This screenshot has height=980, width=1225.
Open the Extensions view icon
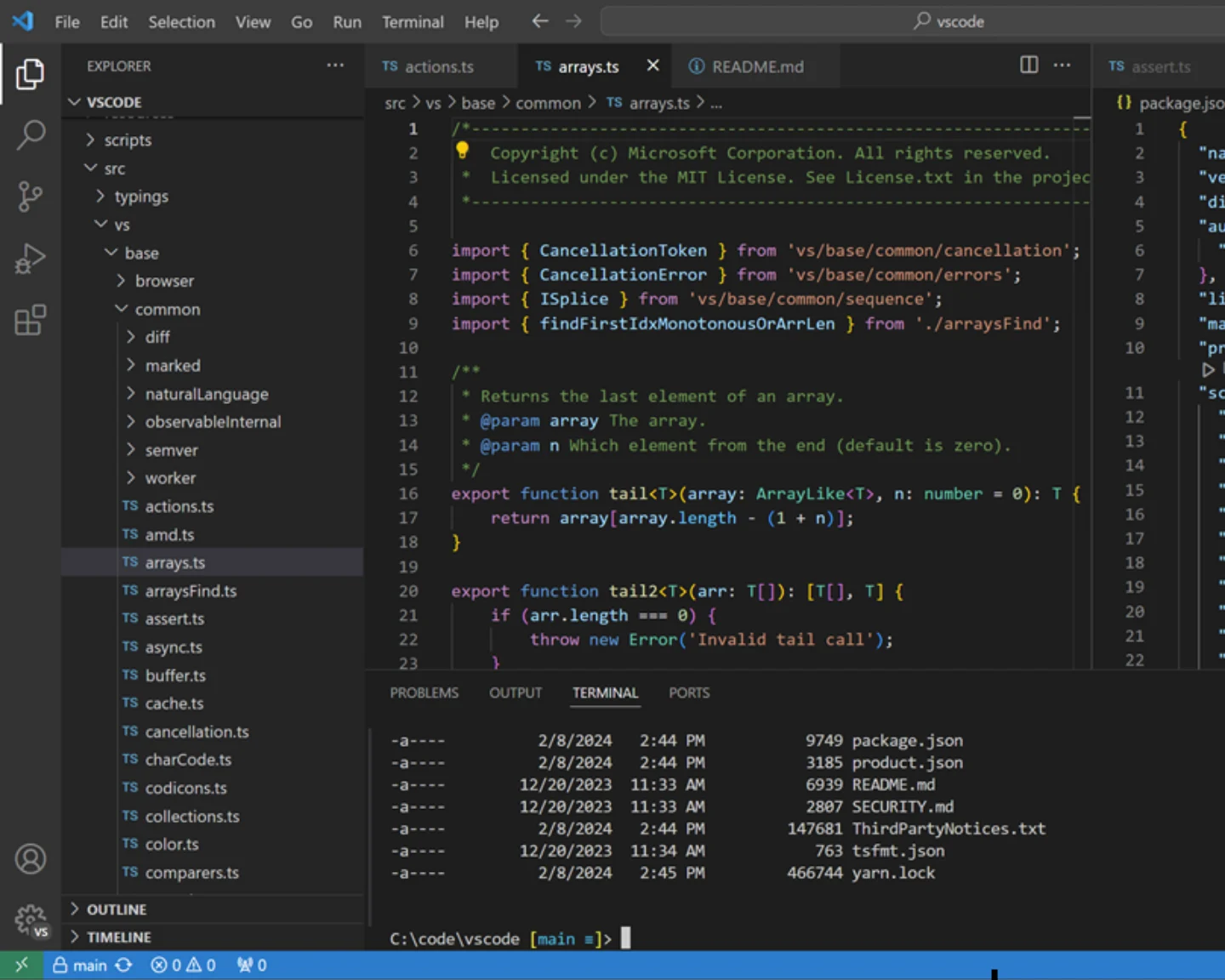30,320
